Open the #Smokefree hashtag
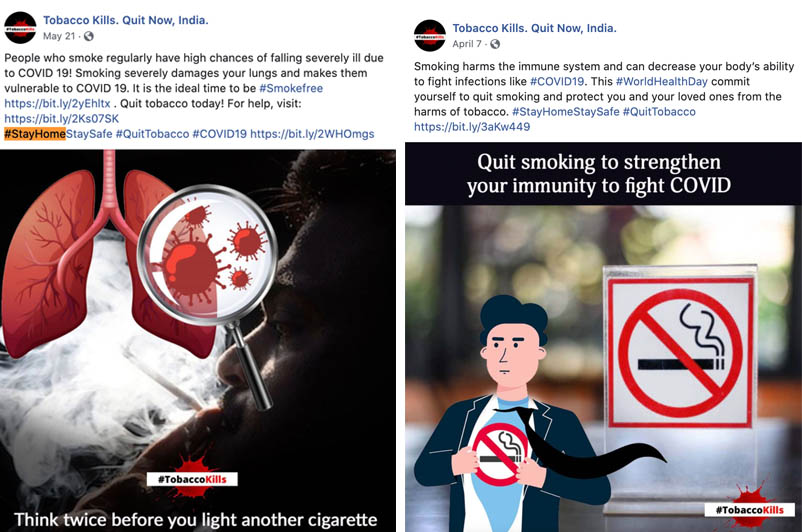802x532 pixels. [x=291, y=88]
